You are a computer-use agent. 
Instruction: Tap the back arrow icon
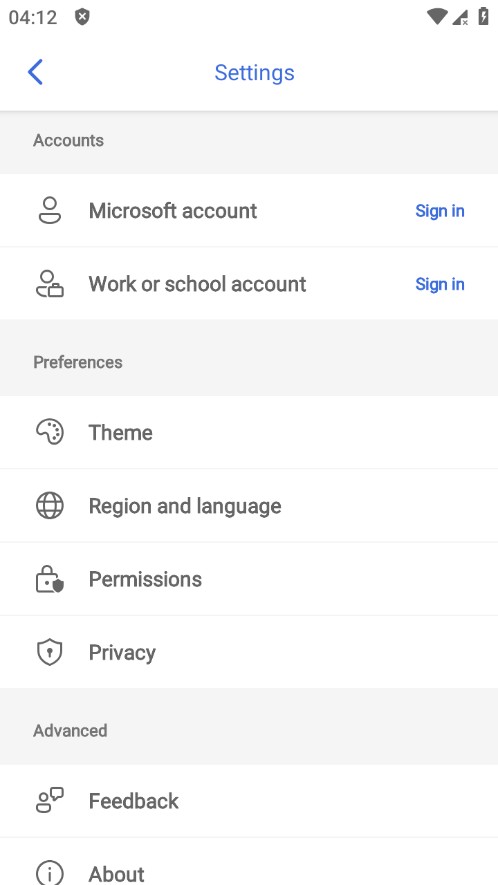click(35, 72)
